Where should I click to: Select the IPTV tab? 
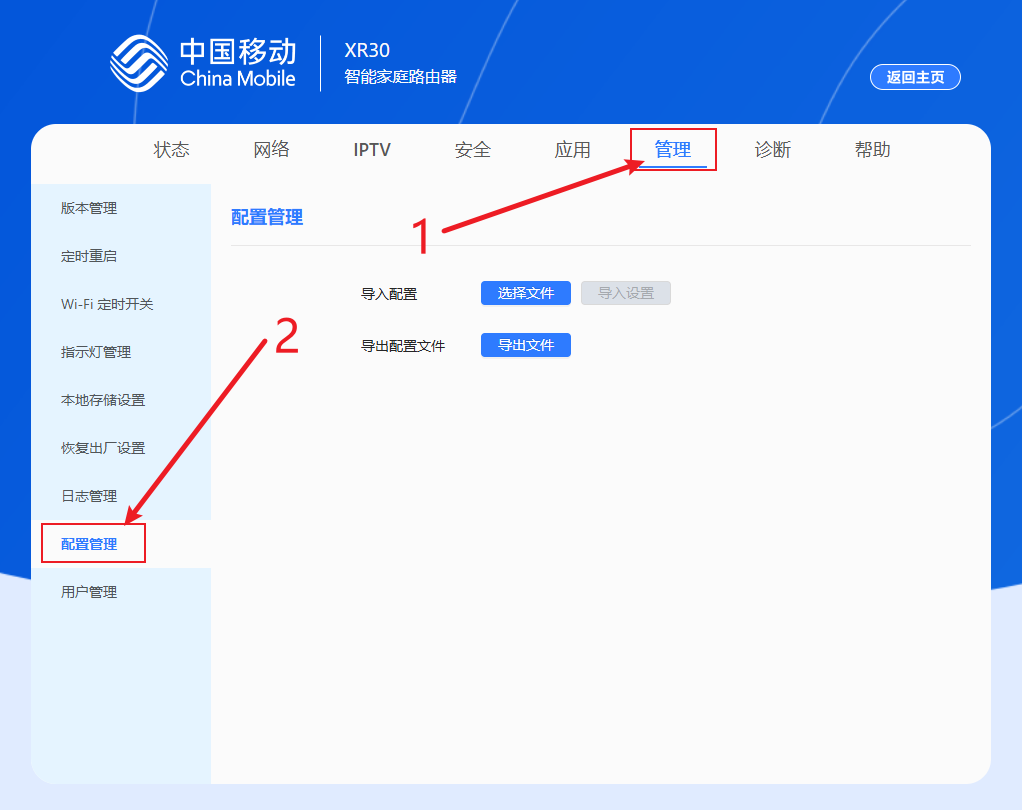pyautogui.click(x=372, y=149)
